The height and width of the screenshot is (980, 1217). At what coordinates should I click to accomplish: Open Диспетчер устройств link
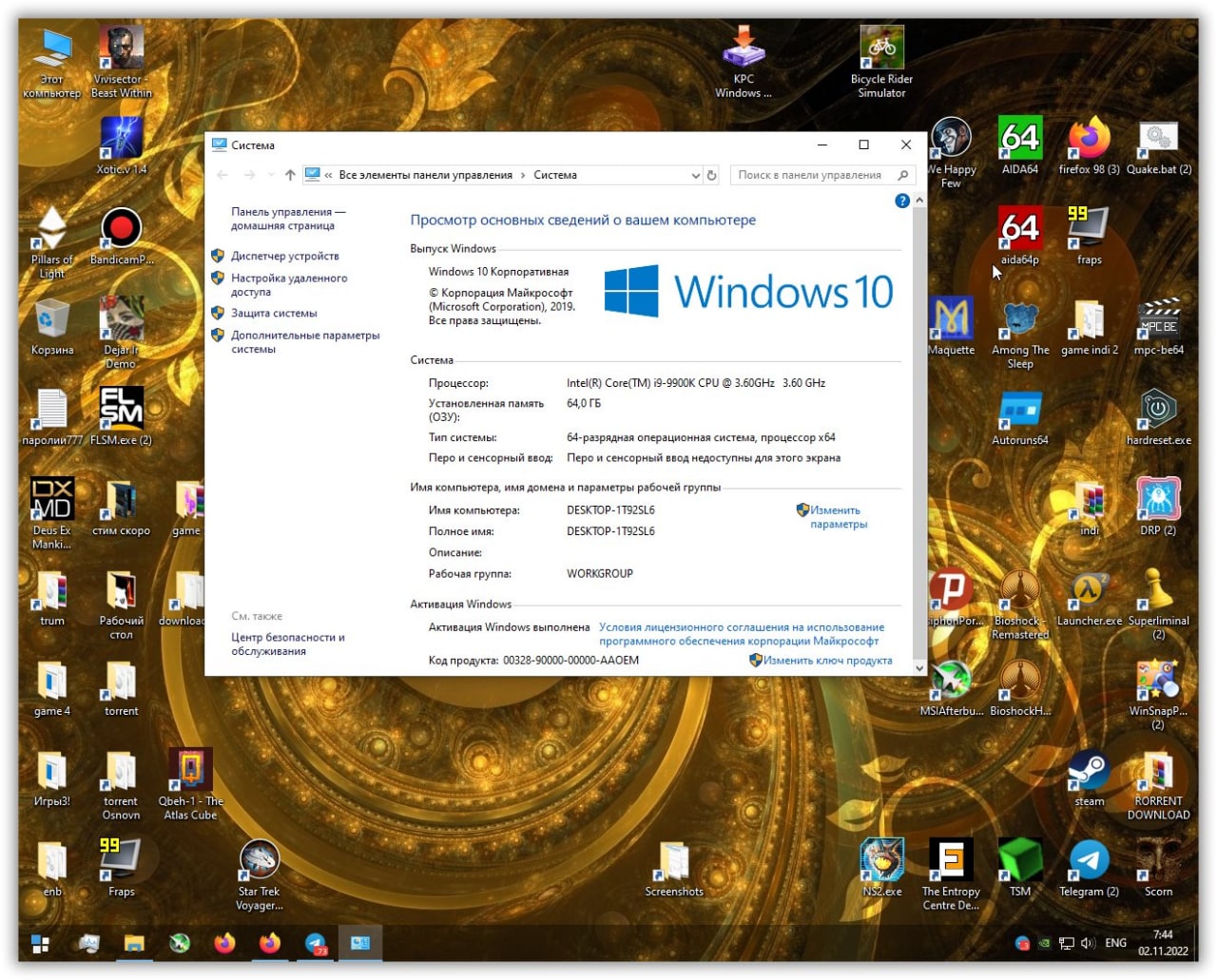284,256
